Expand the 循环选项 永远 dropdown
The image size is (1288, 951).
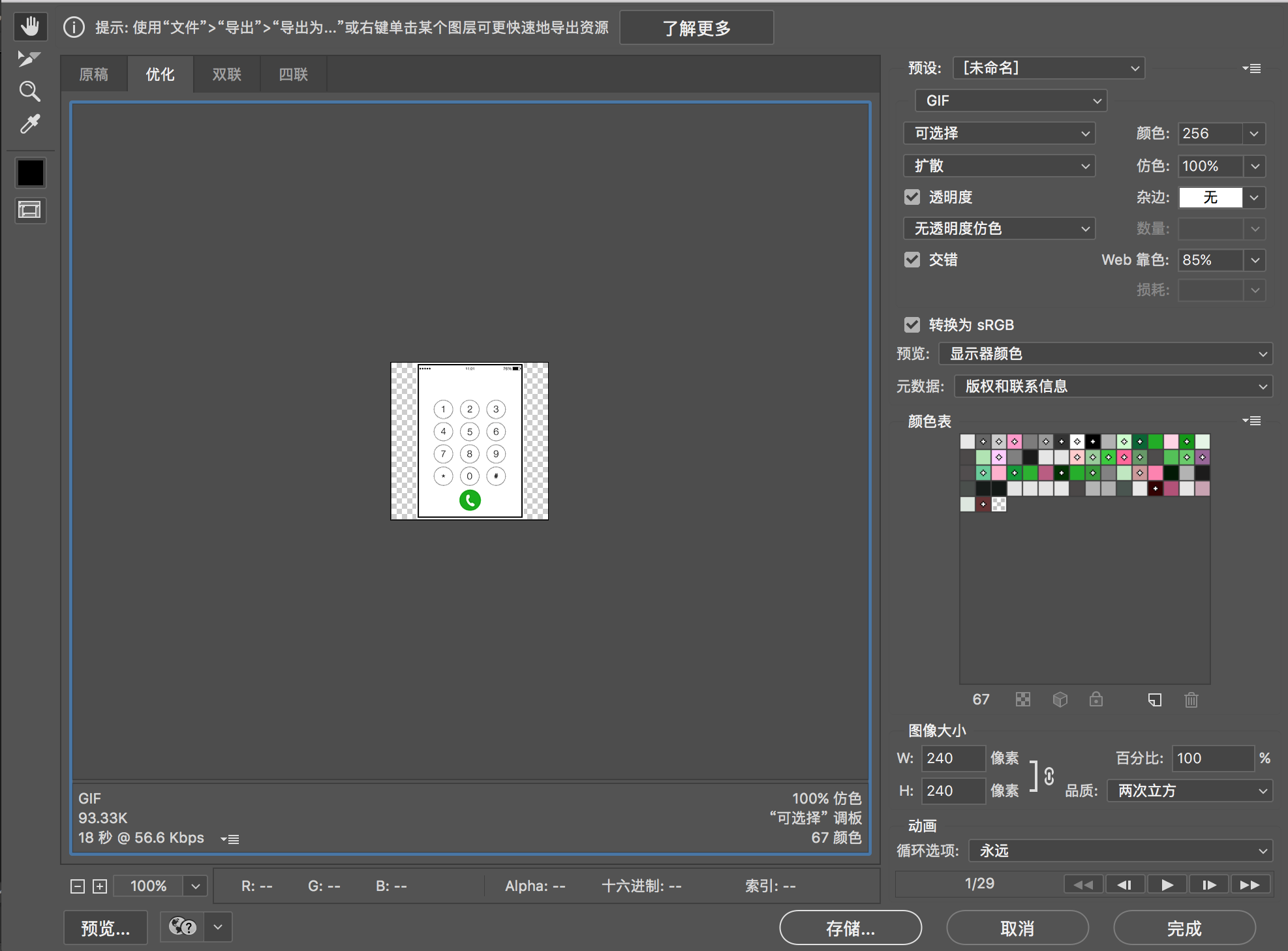(x=1121, y=851)
